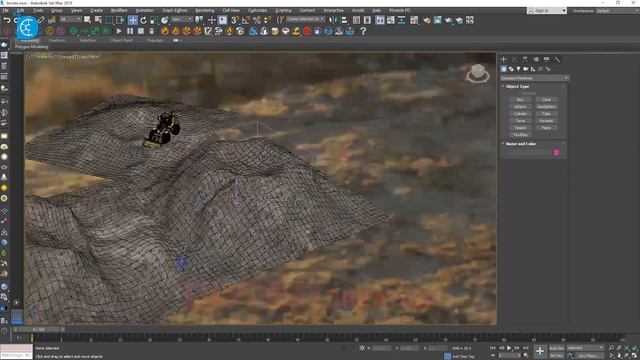Screen dimensions: 640x360
Task: Click the X coordinate input field
Action: coord(381,348)
